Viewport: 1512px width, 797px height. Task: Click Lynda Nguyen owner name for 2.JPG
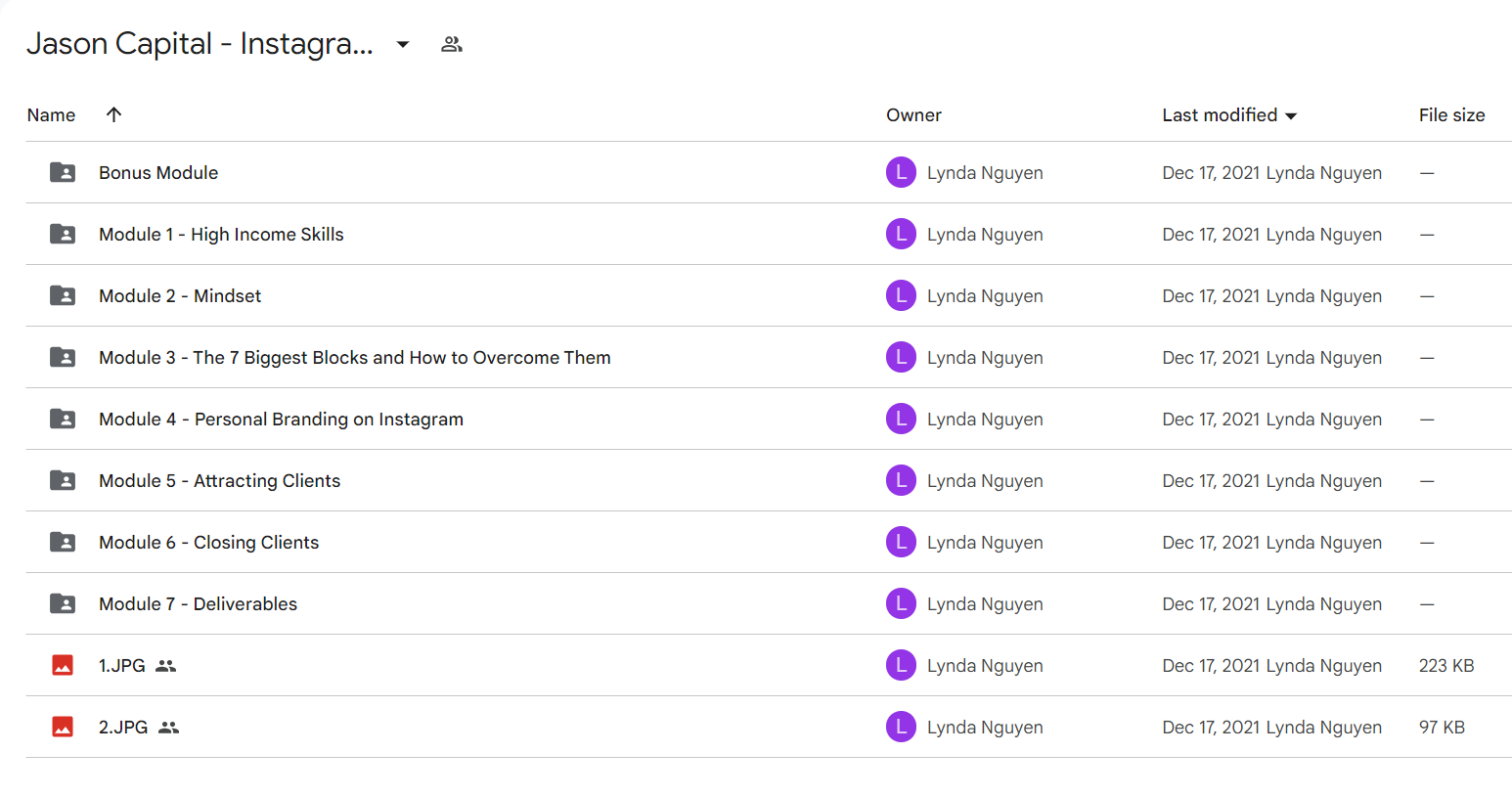pos(985,728)
